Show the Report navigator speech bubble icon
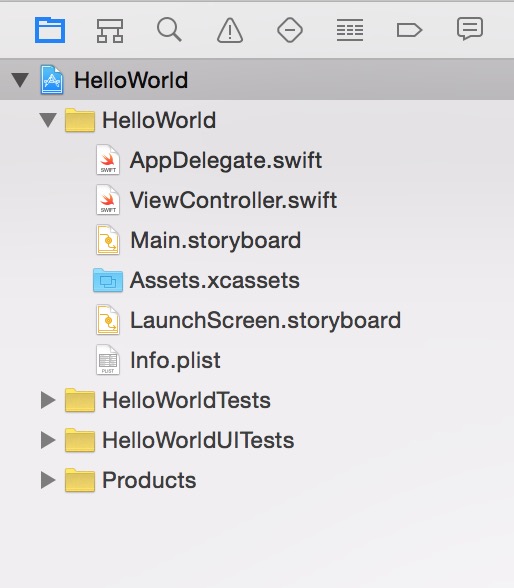514x588 pixels. [470, 28]
